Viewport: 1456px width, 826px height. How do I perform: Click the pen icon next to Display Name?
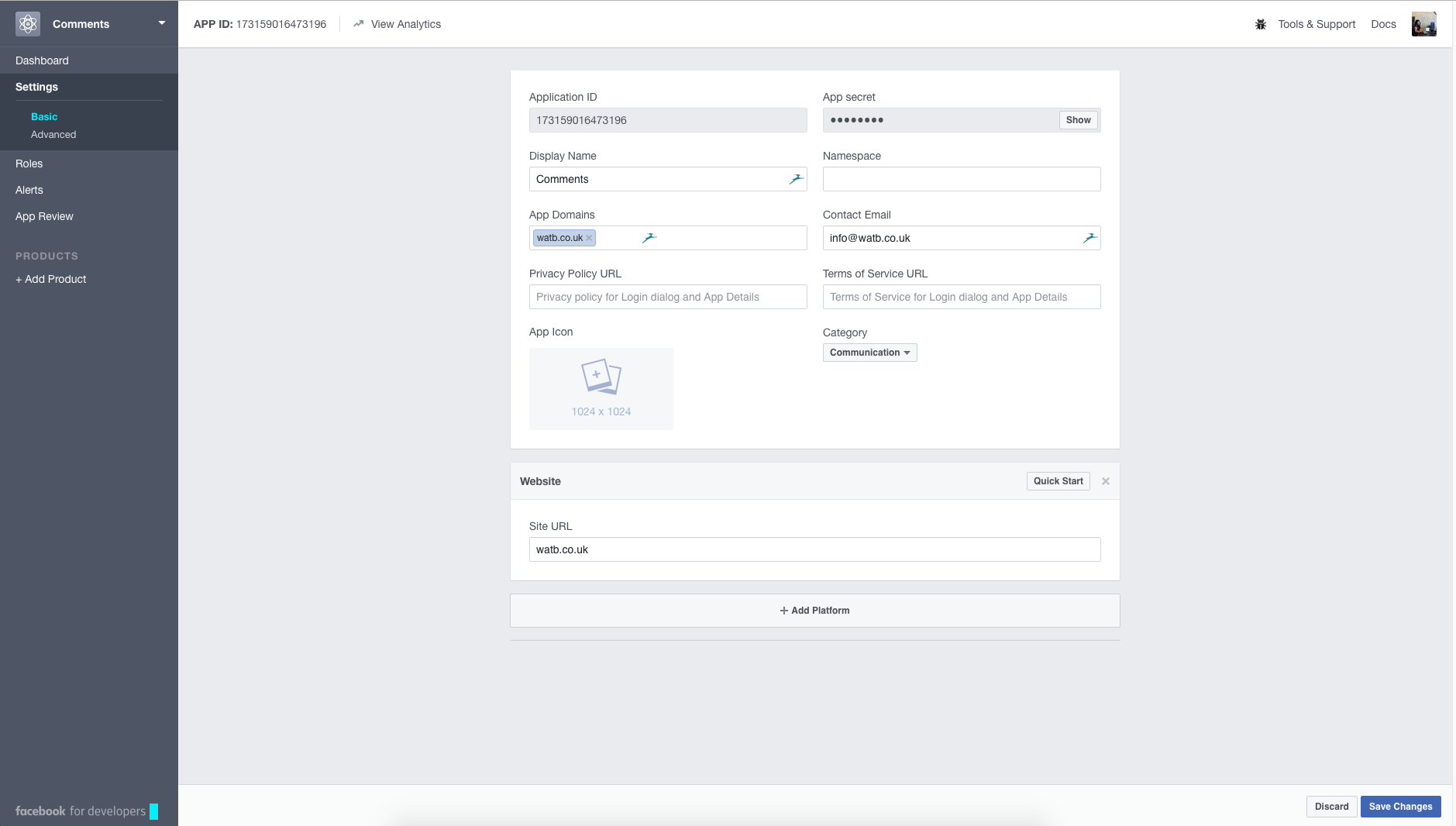[x=797, y=179]
